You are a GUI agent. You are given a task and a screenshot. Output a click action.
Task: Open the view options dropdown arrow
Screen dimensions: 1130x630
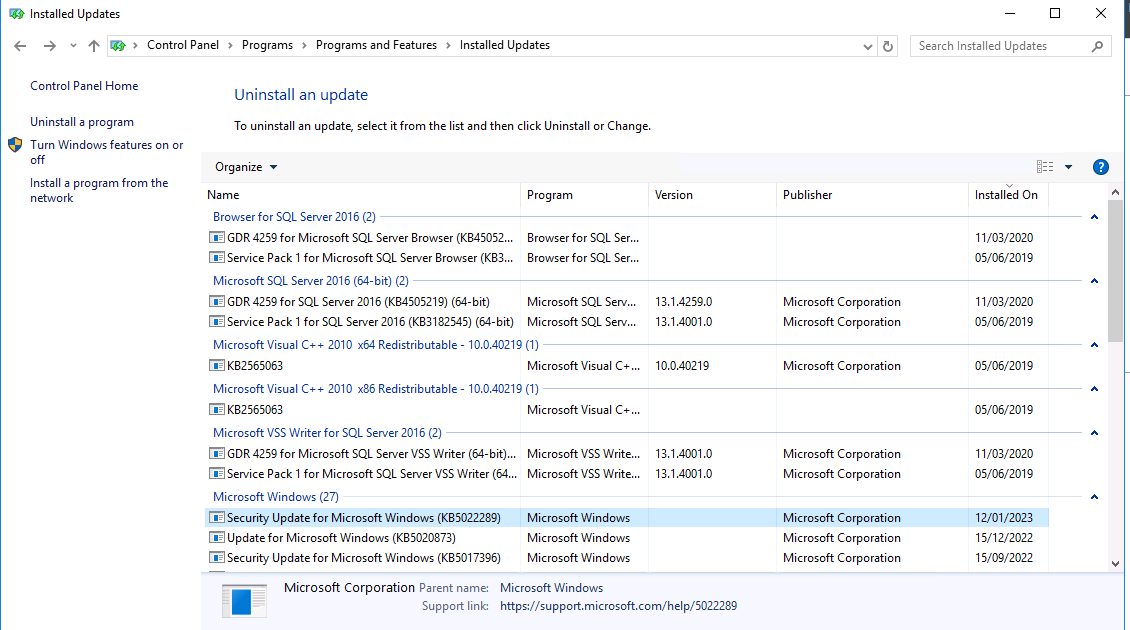(1068, 167)
